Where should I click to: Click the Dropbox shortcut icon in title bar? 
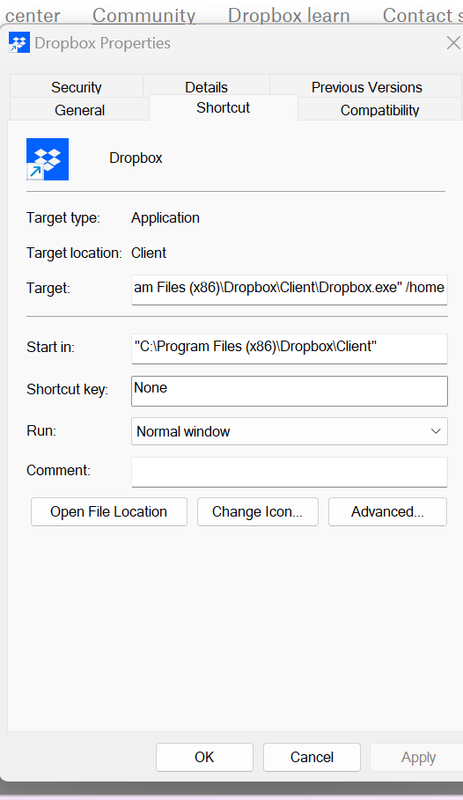(x=19, y=43)
